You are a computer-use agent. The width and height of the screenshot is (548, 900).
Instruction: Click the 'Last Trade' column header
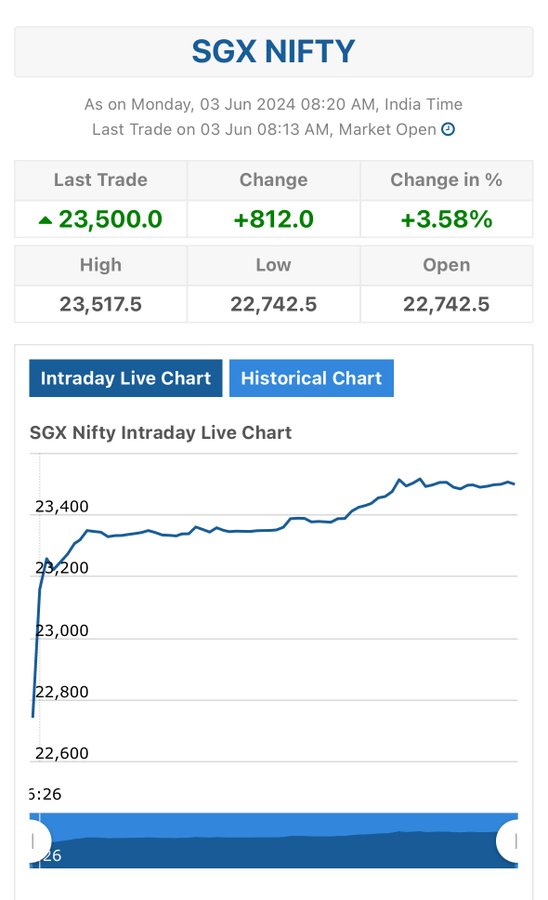100,180
